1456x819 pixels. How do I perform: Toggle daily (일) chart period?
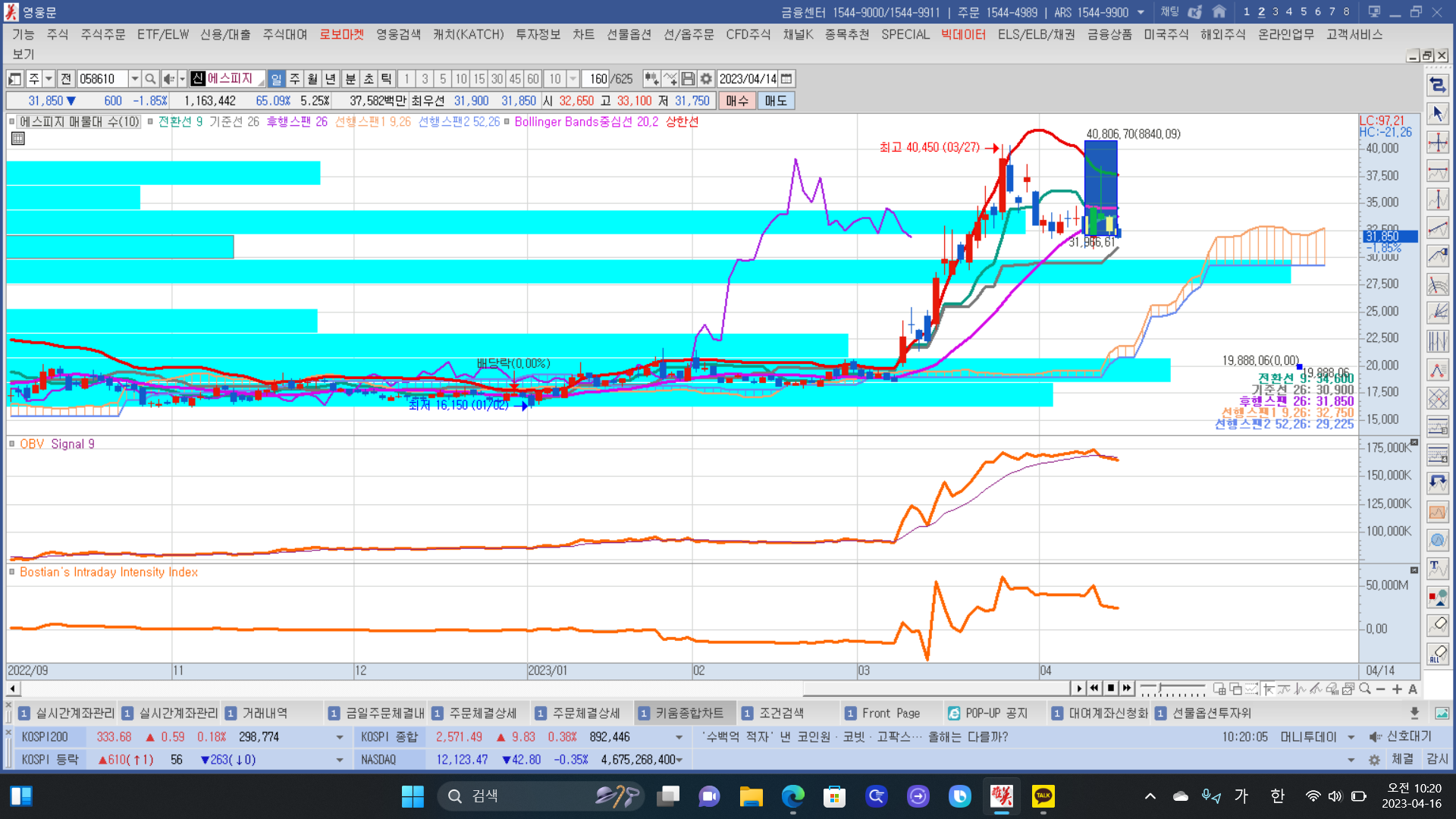point(276,79)
